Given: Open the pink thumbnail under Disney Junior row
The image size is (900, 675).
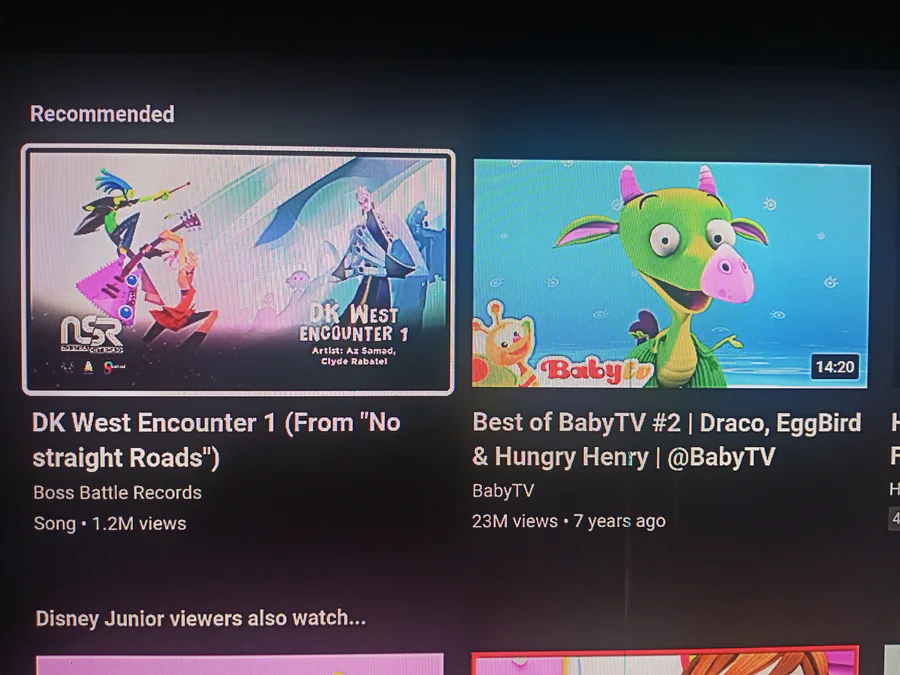Looking at the screenshot, I should click(x=240, y=664).
